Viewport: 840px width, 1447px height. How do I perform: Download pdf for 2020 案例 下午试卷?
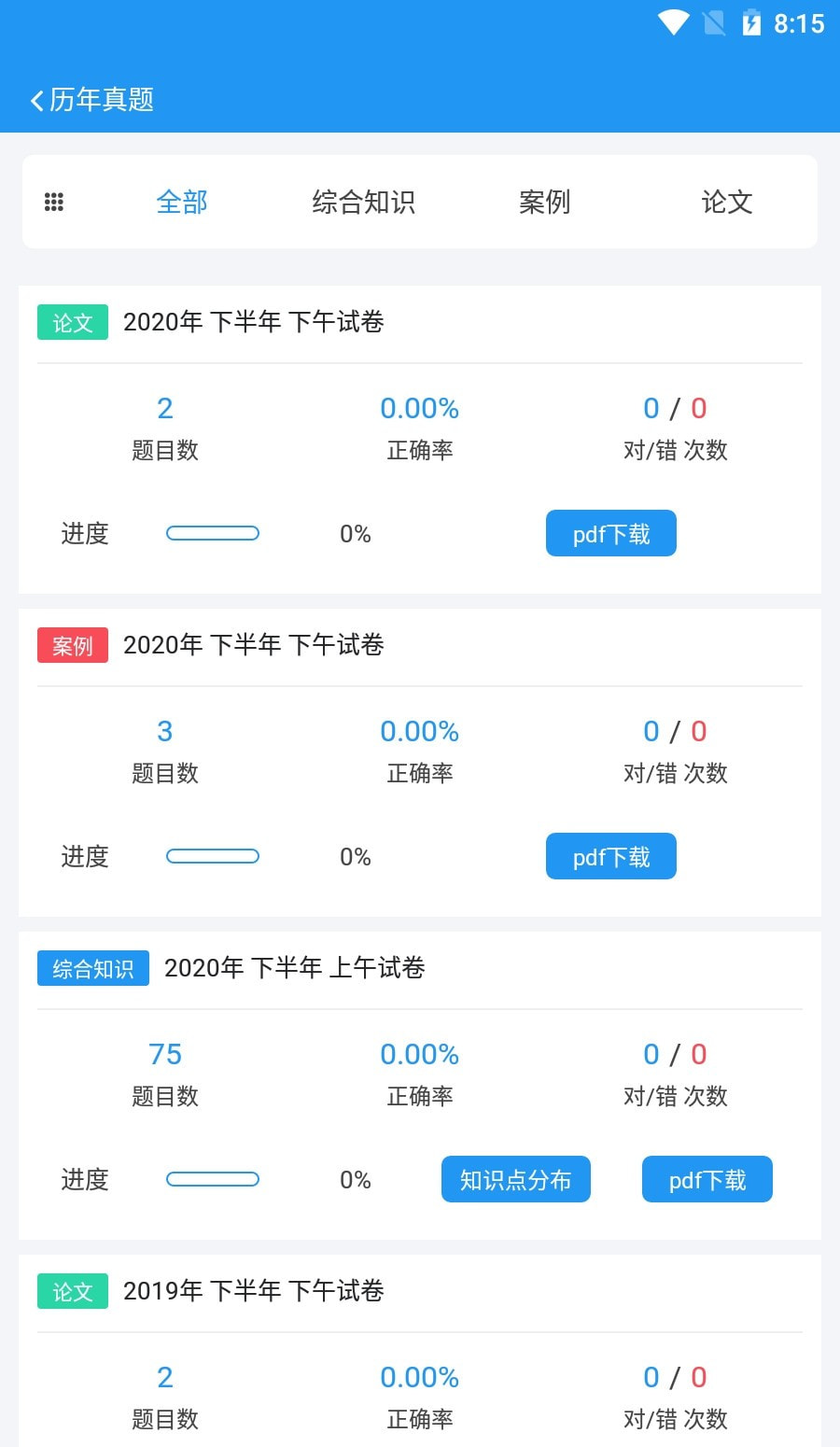coord(610,857)
